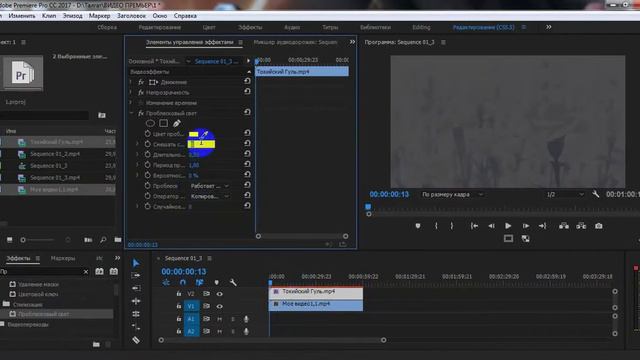Toggle lock on track A1
This screenshot has height=360, width=640.
tap(179, 319)
